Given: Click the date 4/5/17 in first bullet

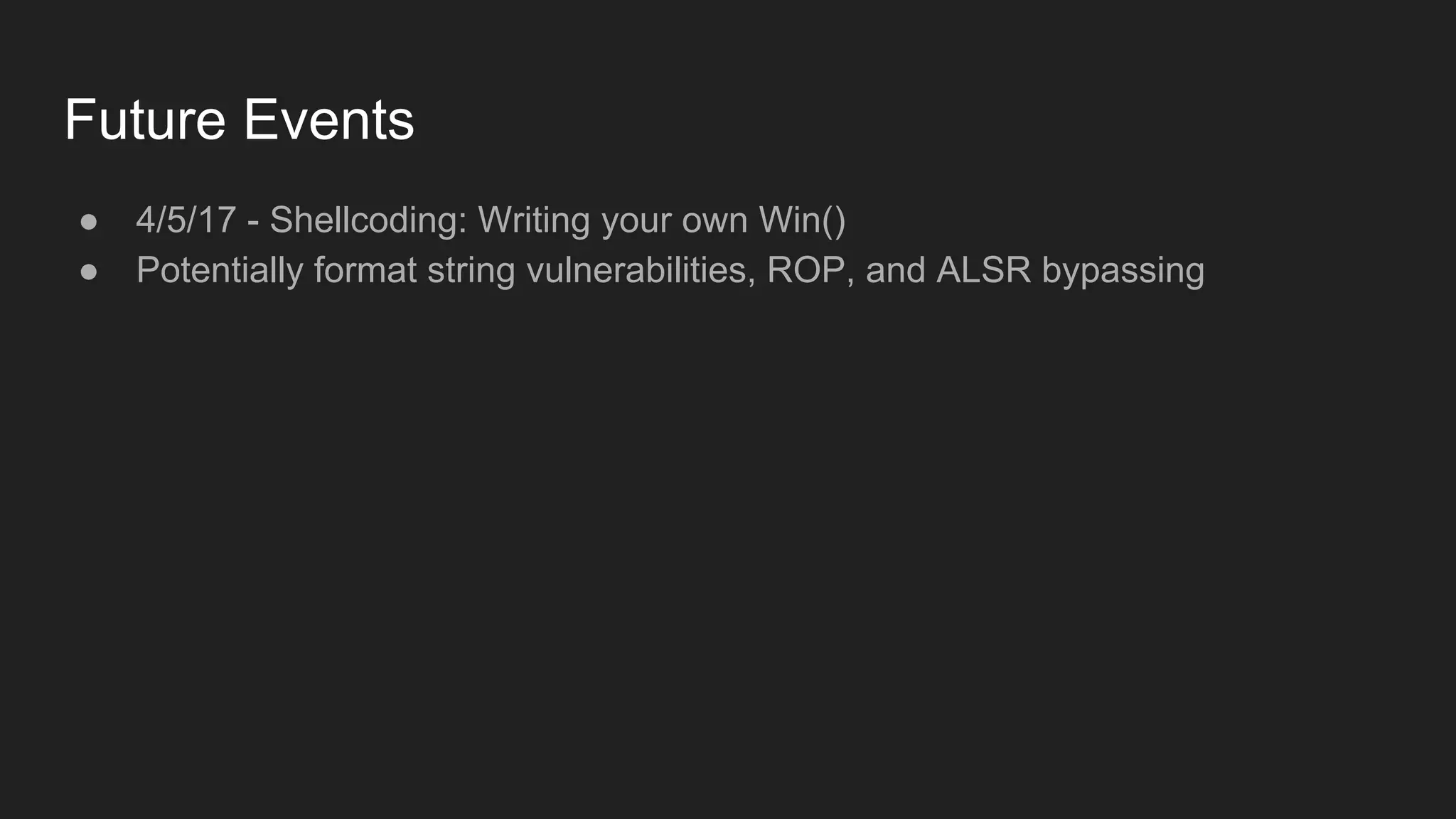Looking at the screenshot, I should [186, 220].
